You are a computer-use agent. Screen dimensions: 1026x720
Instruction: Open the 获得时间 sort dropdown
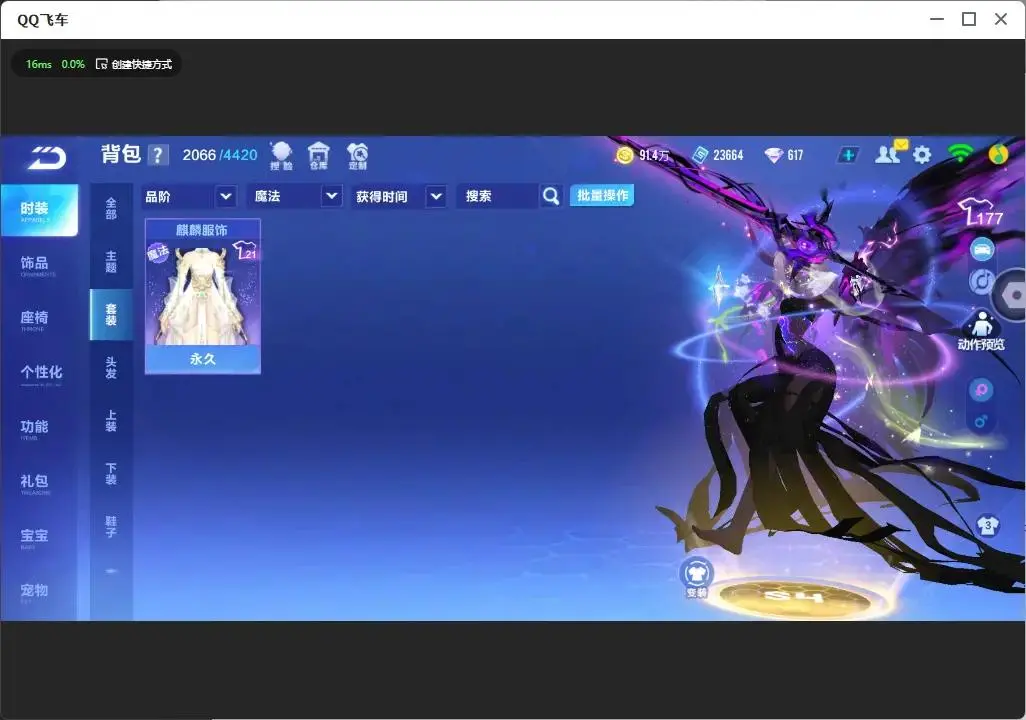(x=399, y=196)
